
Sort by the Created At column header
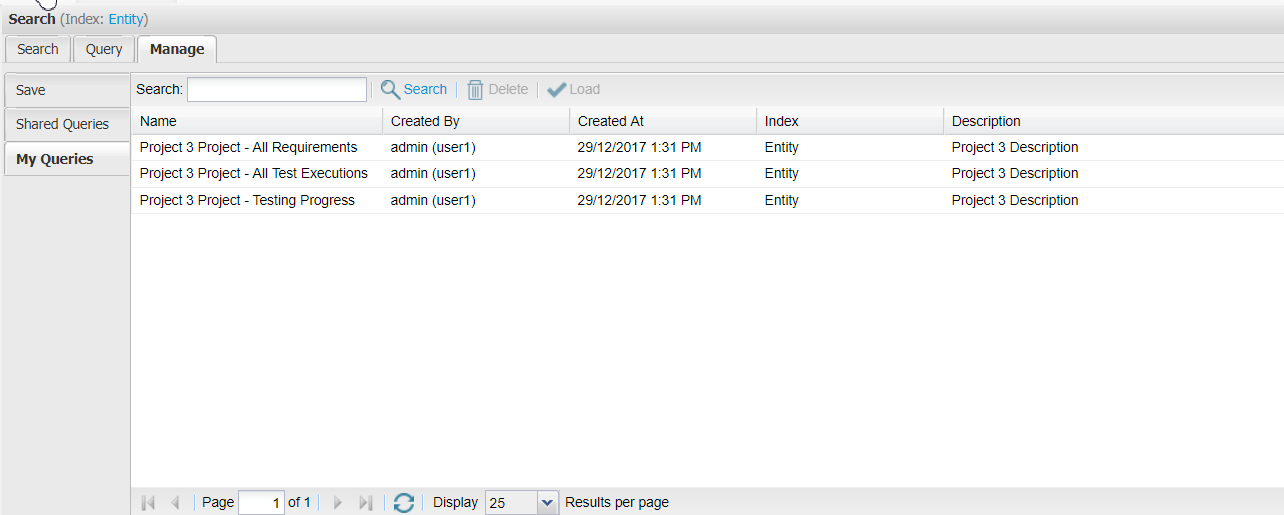[x=611, y=121]
